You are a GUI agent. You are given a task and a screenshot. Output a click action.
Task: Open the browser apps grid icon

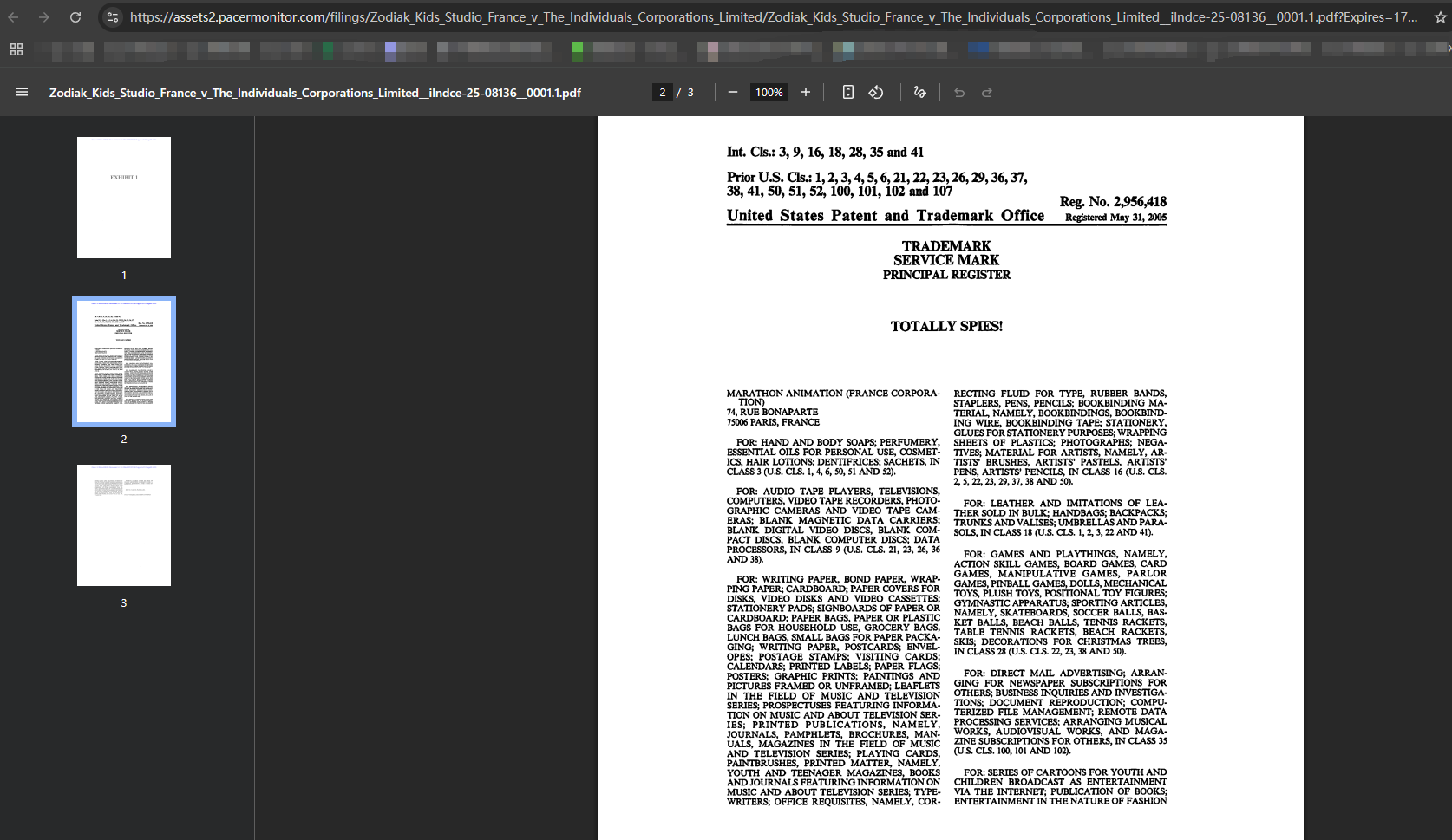pyautogui.click(x=16, y=50)
